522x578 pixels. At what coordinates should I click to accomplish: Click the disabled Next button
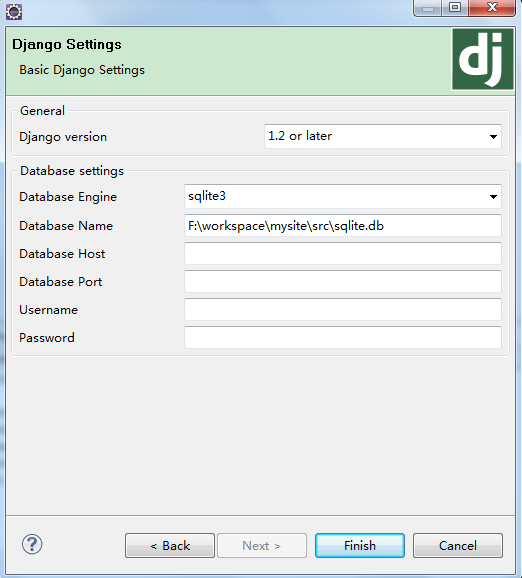click(x=262, y=545)
